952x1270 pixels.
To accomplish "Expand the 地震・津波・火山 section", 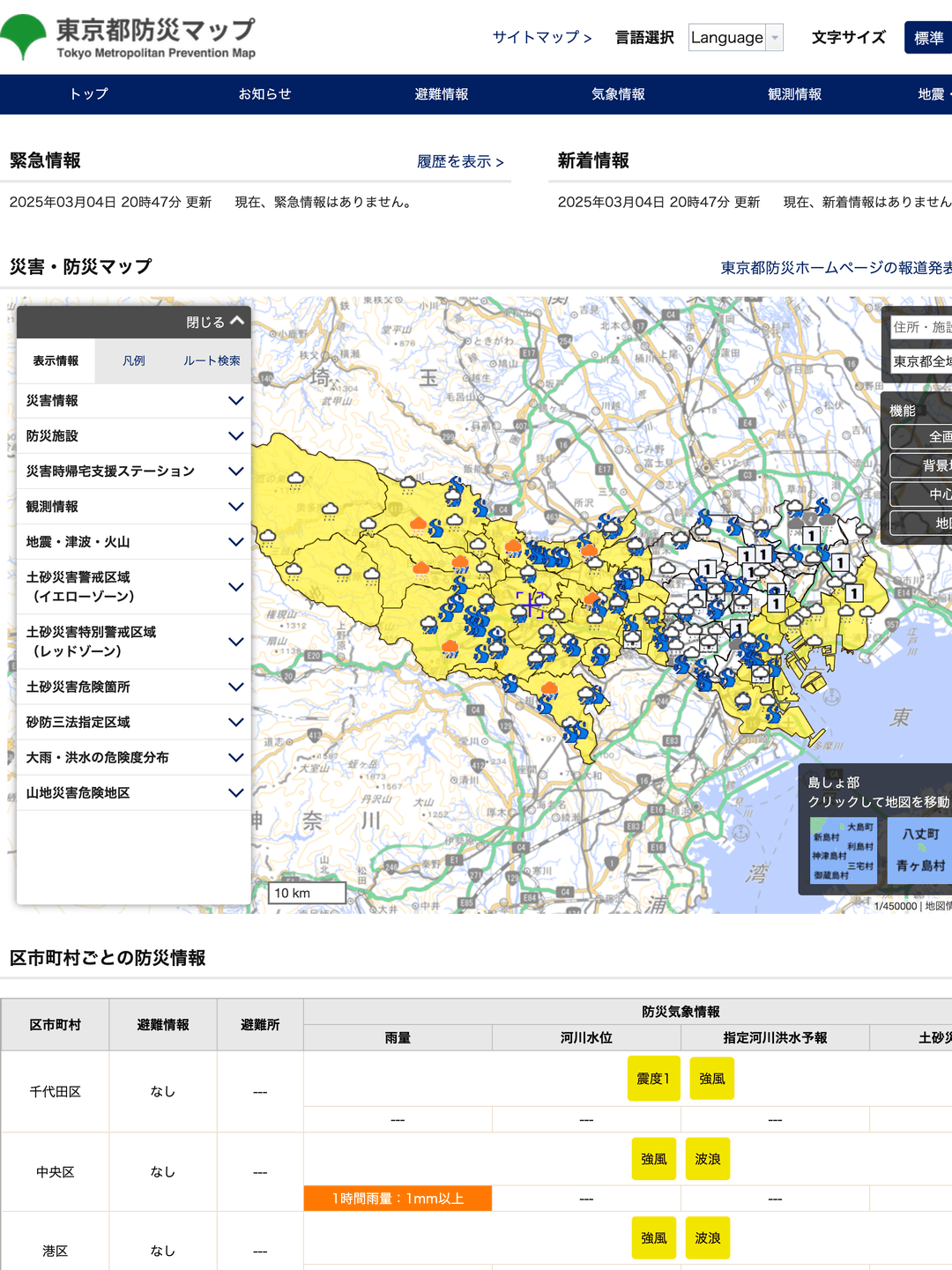I will [132, 542].
